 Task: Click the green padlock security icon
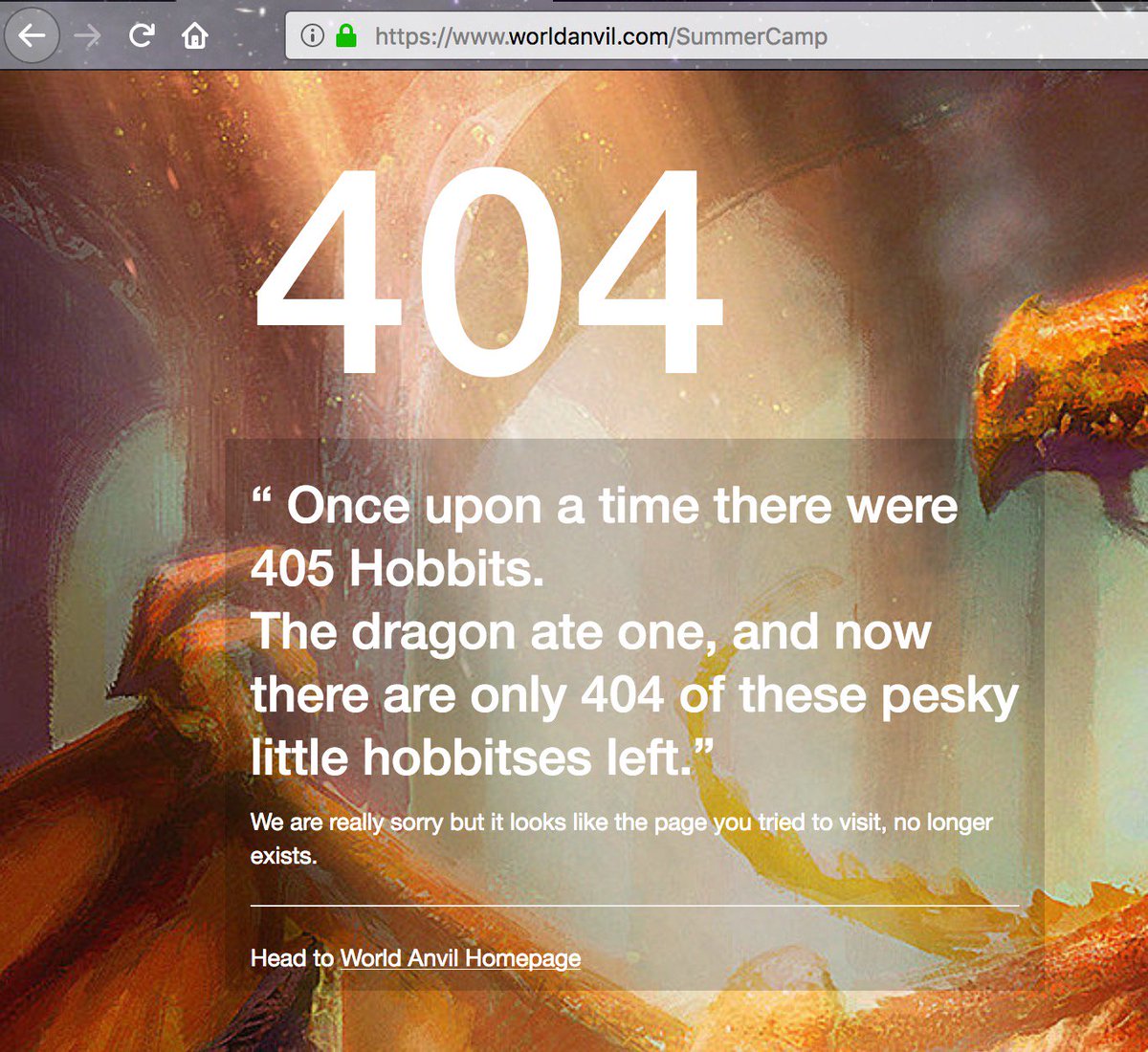(345, 36)
